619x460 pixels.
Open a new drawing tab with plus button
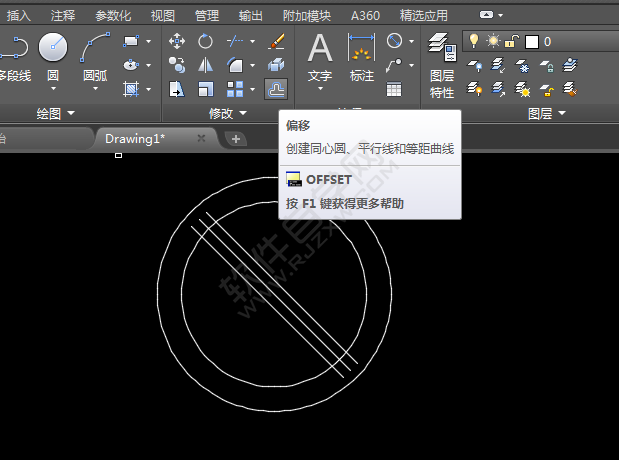click(x=236, y=139)
